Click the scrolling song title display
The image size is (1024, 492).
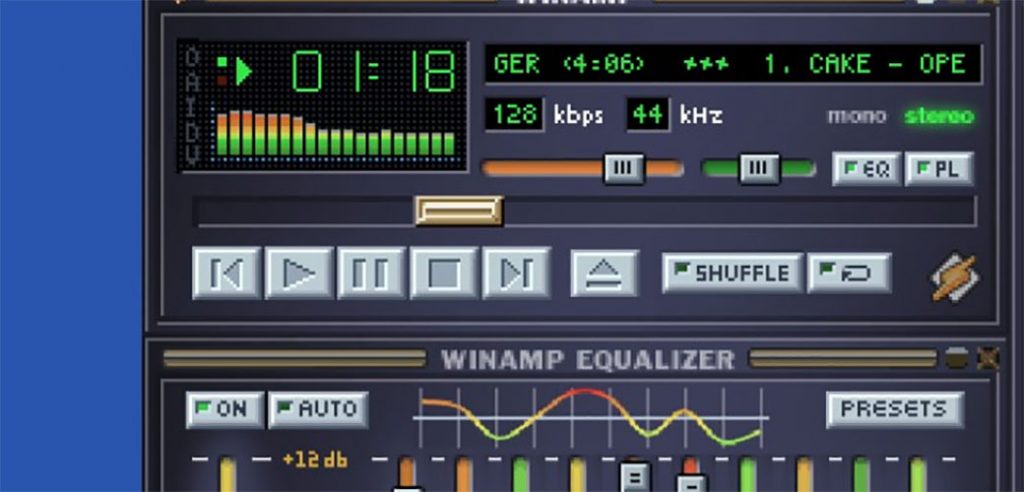click(733, 64)
